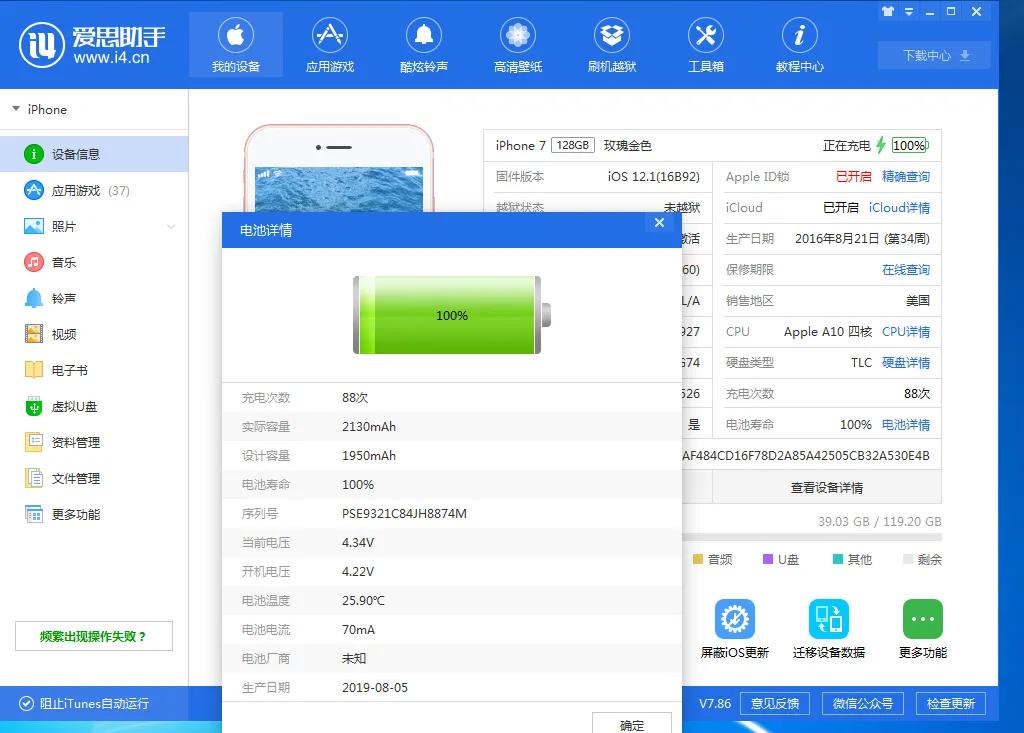
Task: Click the yellow 音频 storage swatch
Action: click(x=700, y=560)
